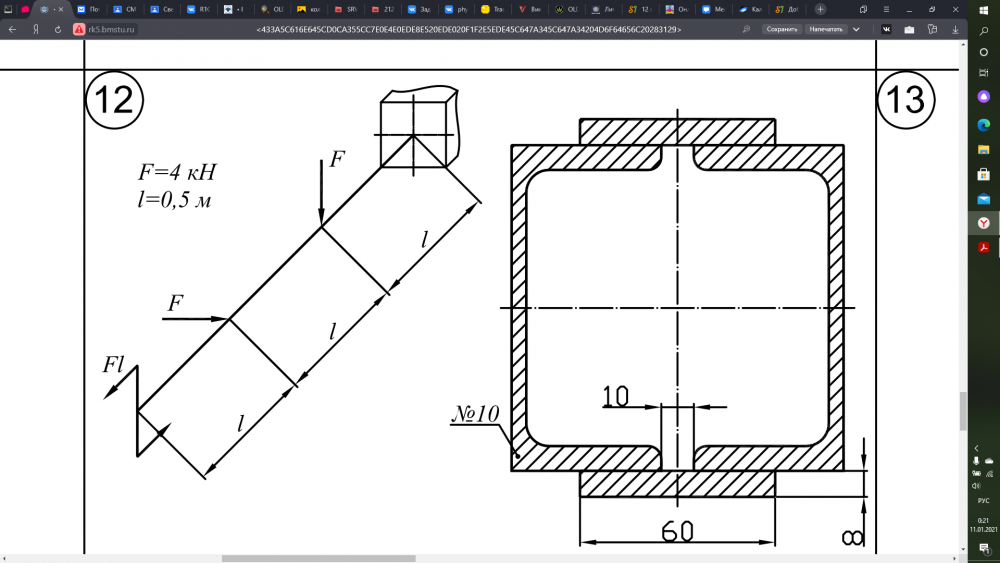This screenshot has width=1000, height=563.
Task: Switch to the 'Кал' tab
Action: click(751, 10)
